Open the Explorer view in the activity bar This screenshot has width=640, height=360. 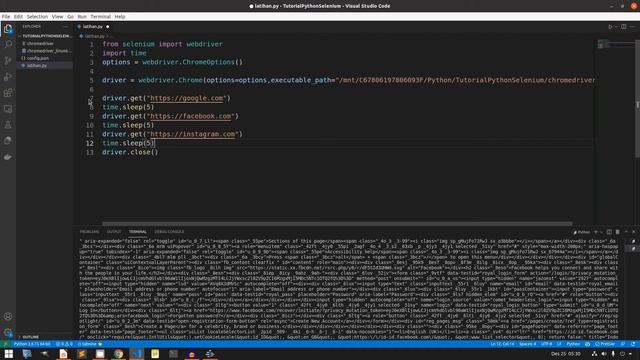[8, 29]
